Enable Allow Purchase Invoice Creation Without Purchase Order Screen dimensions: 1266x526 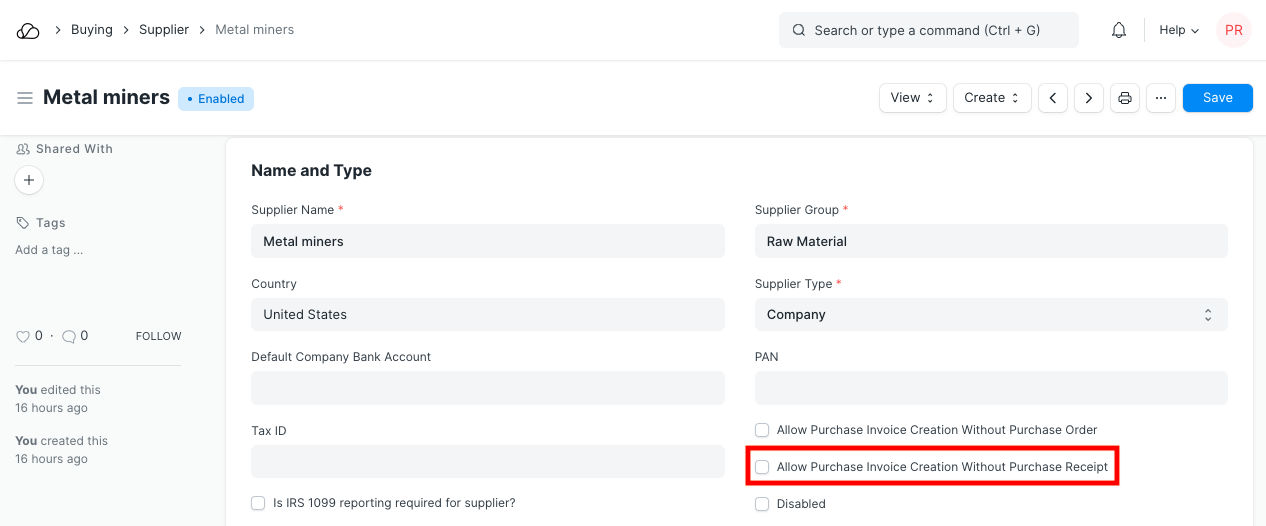tap(762, 430)
